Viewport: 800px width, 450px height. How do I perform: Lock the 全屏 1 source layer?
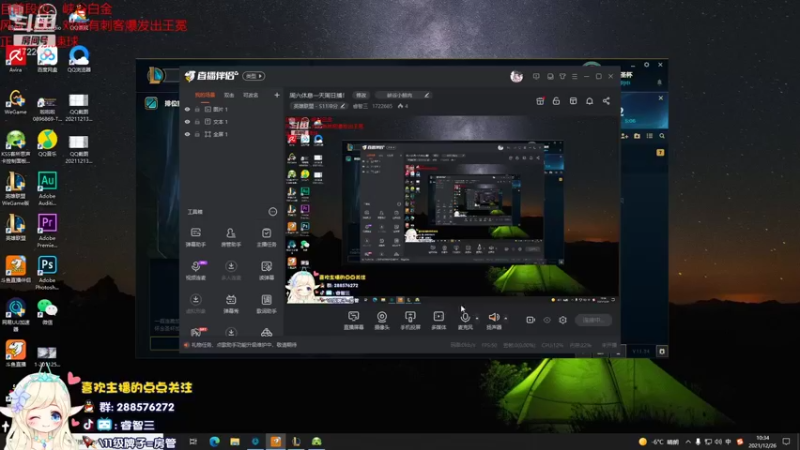coord(197,134)
